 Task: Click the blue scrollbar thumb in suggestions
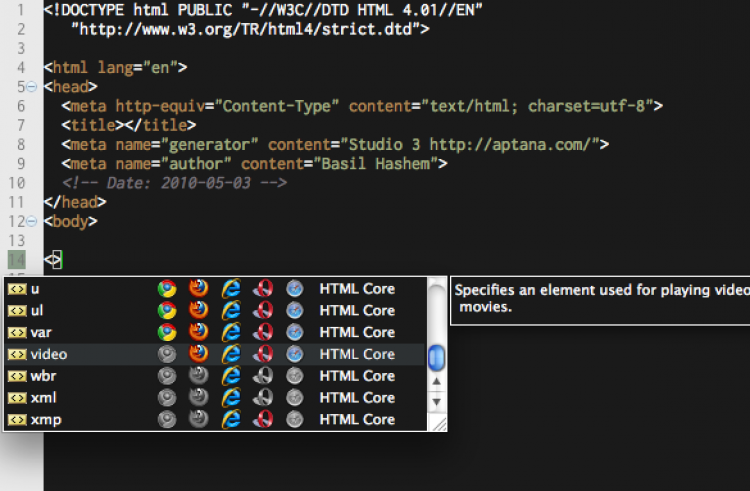coord(436,356)
